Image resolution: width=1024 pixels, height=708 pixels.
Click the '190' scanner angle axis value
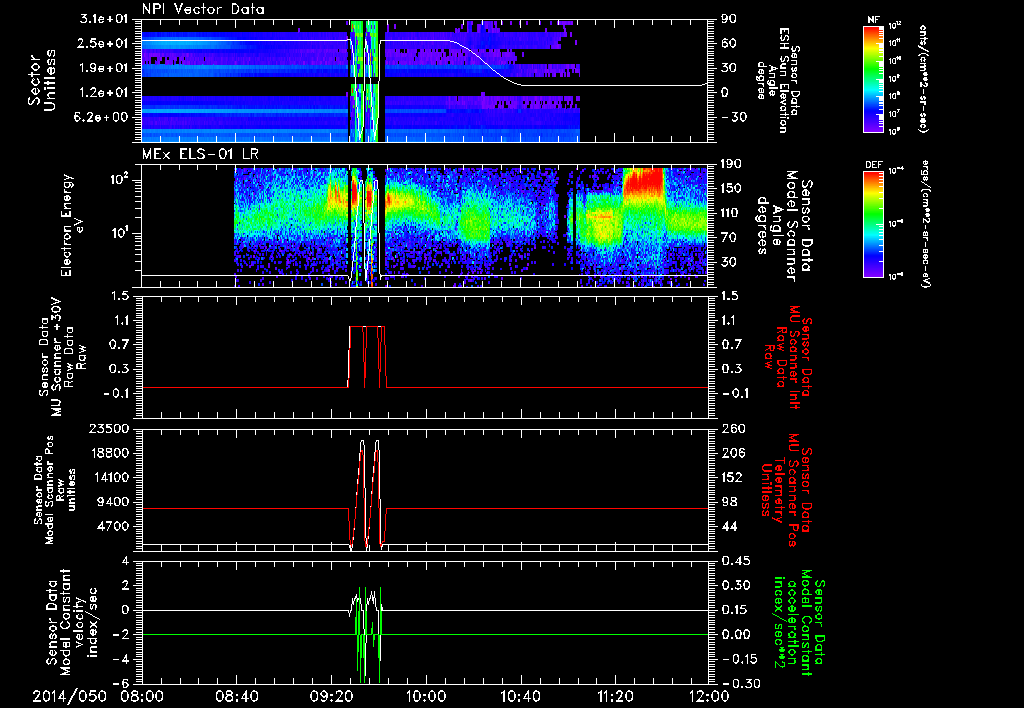click(x=733, y=164)
